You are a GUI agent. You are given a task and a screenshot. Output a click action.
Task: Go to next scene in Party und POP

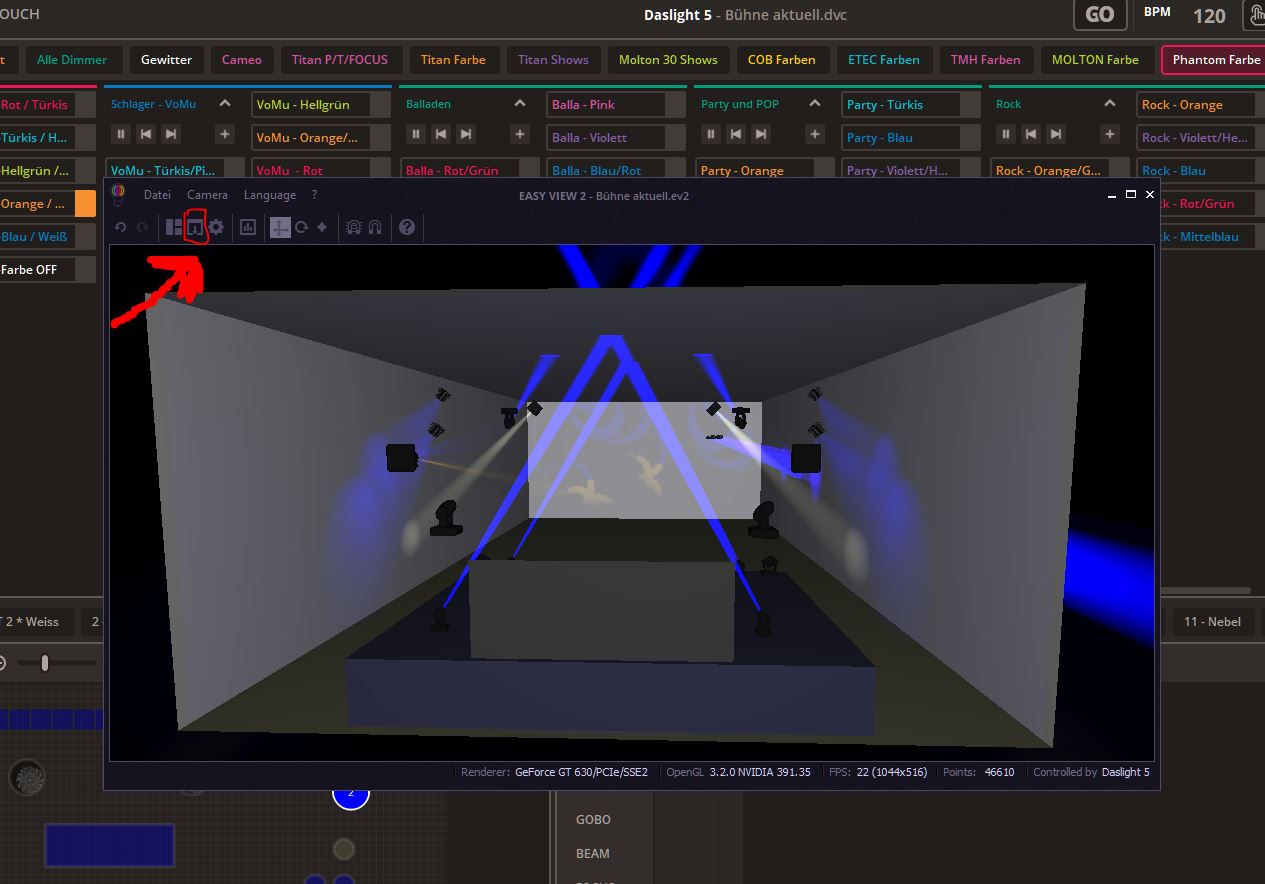[762, 134]
